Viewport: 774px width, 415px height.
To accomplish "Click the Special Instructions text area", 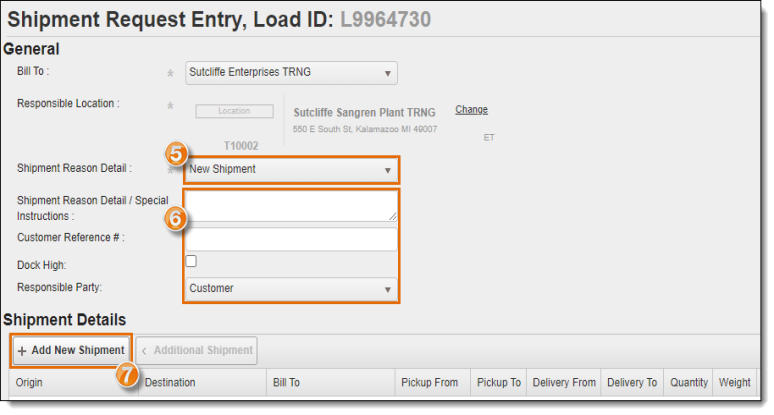I will (x=291, y=206).
